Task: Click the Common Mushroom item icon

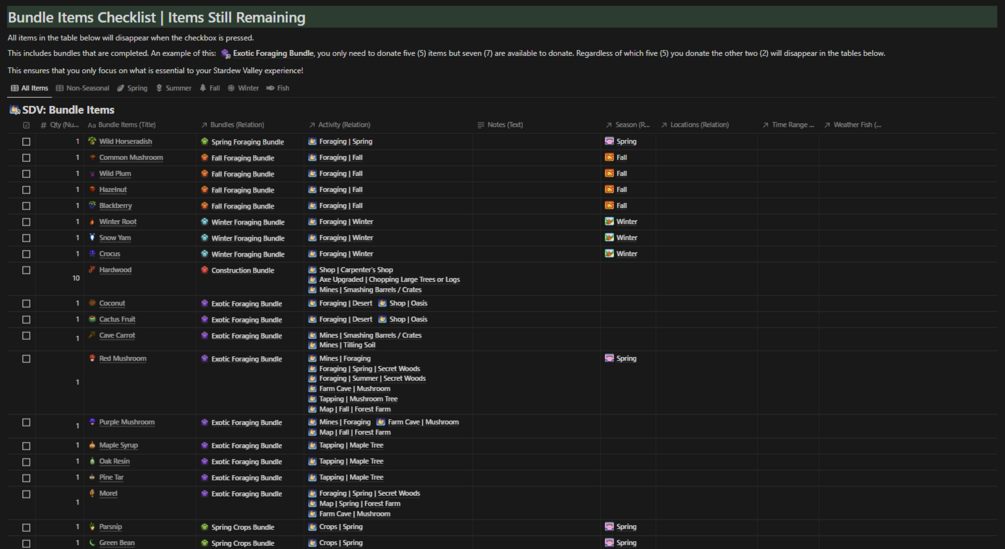Action: (92, 158)
